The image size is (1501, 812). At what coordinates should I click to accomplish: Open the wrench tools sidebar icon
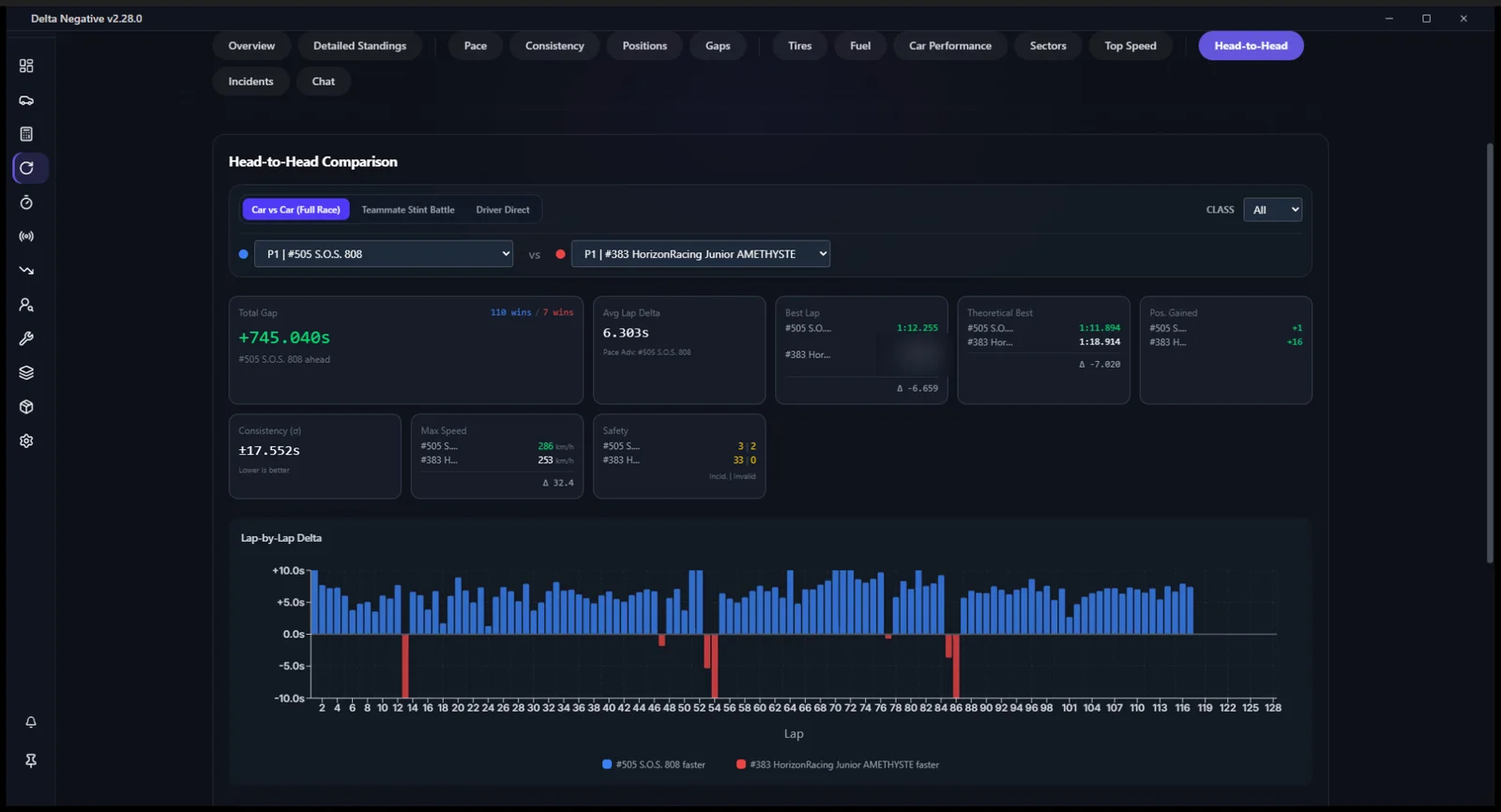(x=26, y=338)
